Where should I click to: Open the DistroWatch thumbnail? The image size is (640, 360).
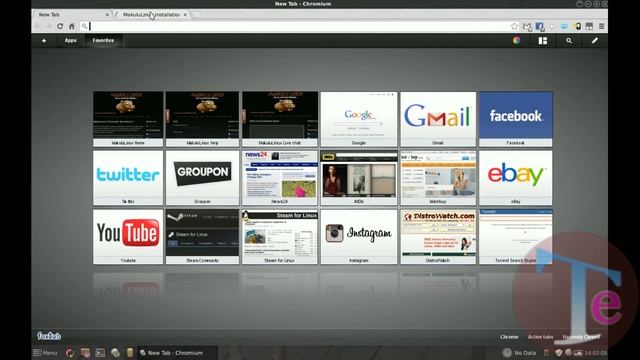click(438, 236)
